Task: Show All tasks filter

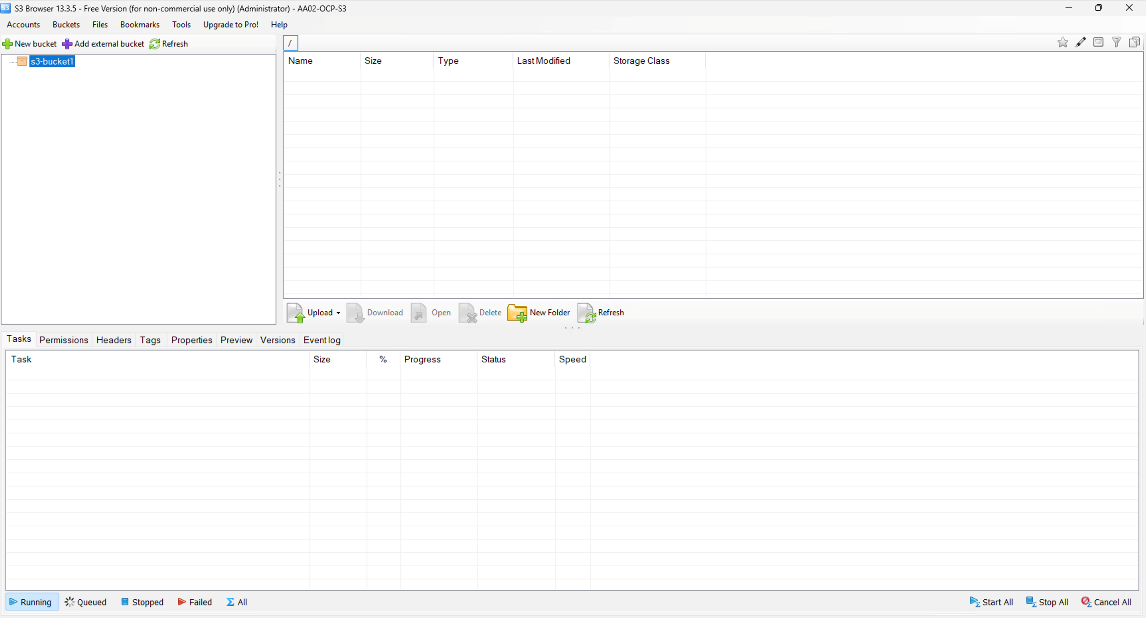Action: pyautogui.click(x=237, y=602)
